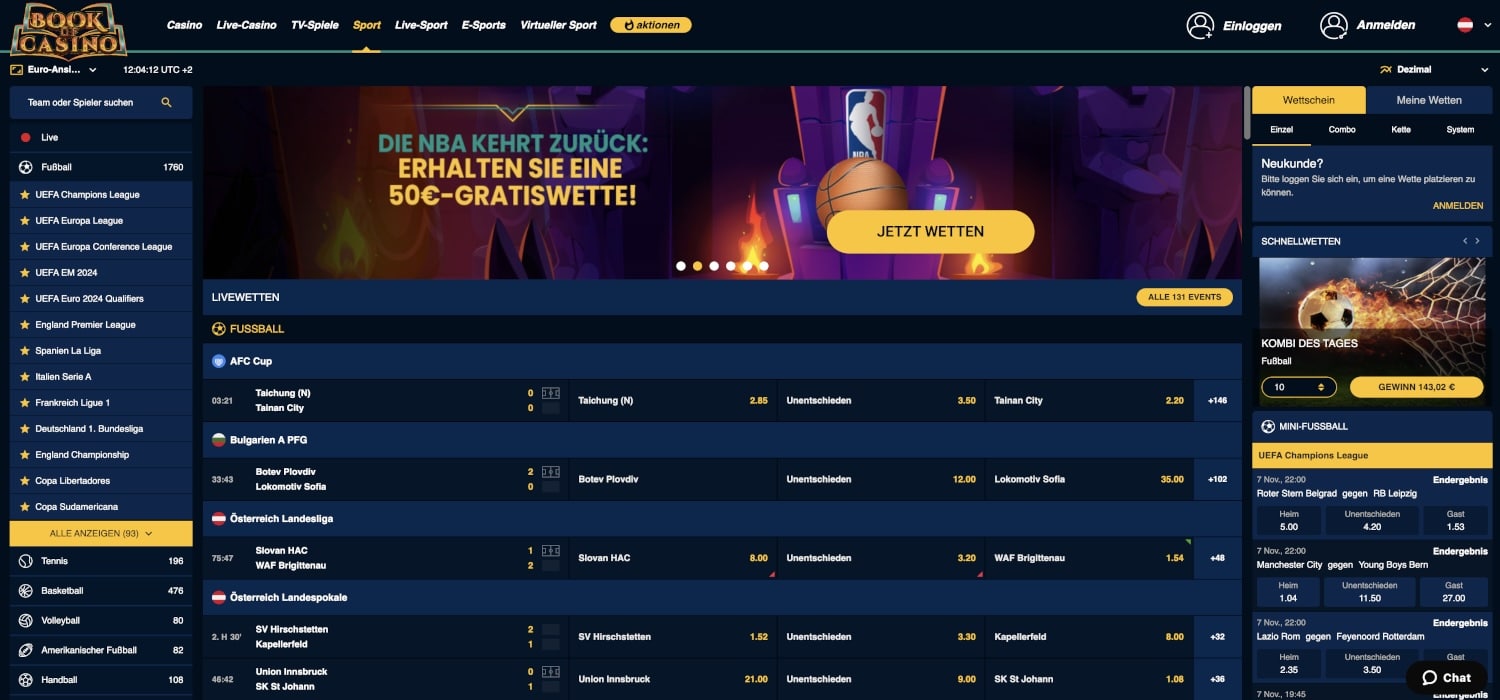
Task: Click the Gewinn 143,02 € button
Action: pos(1416,387)
